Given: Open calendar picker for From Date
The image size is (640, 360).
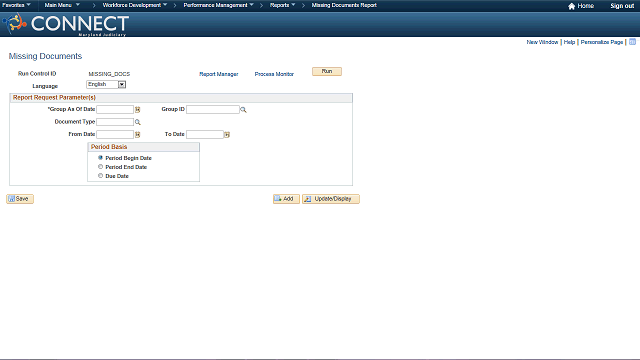Looking at the screenshot, I should tap(138, 134).
